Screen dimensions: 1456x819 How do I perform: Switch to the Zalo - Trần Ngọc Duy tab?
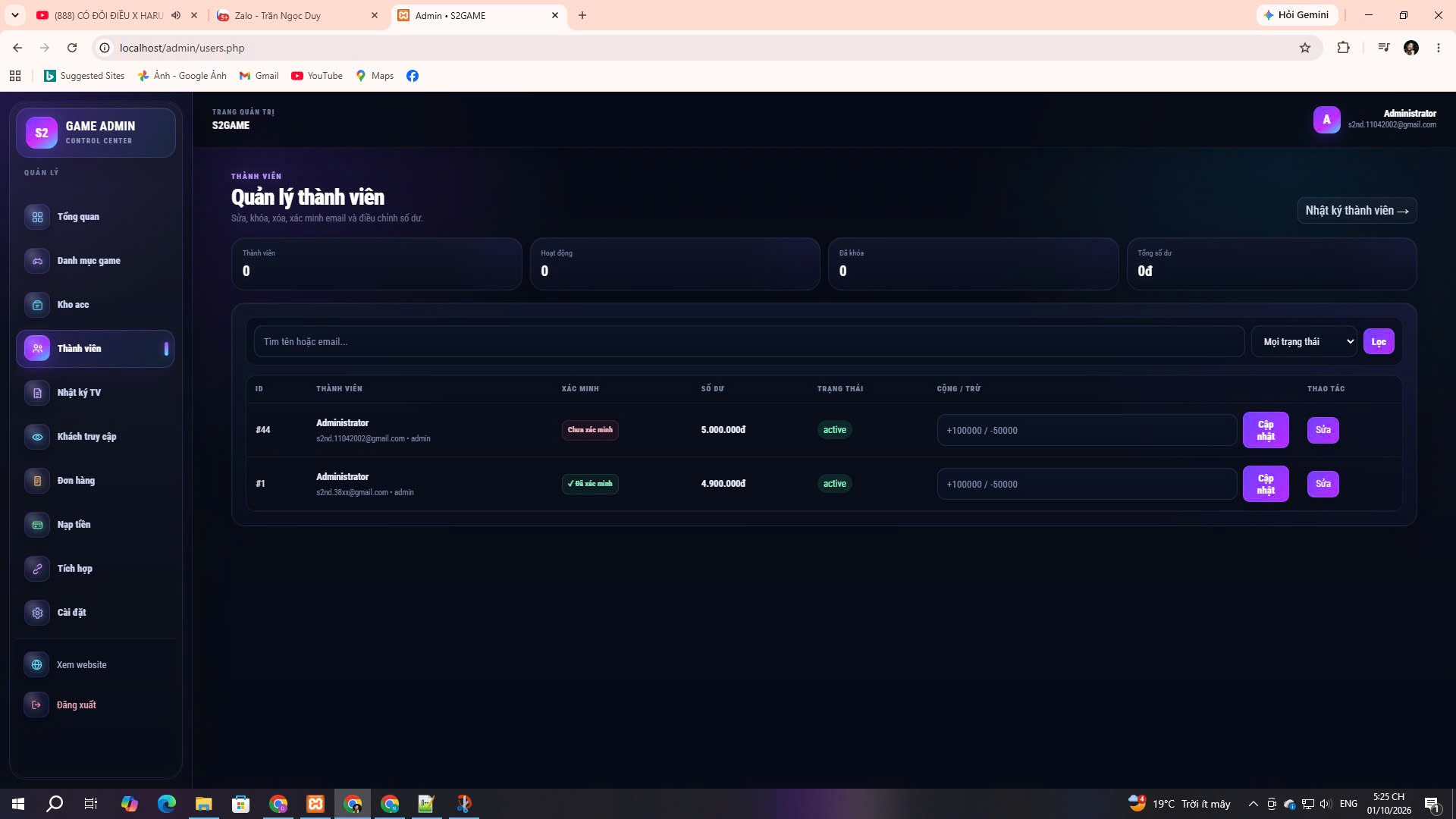coord(297,15)
